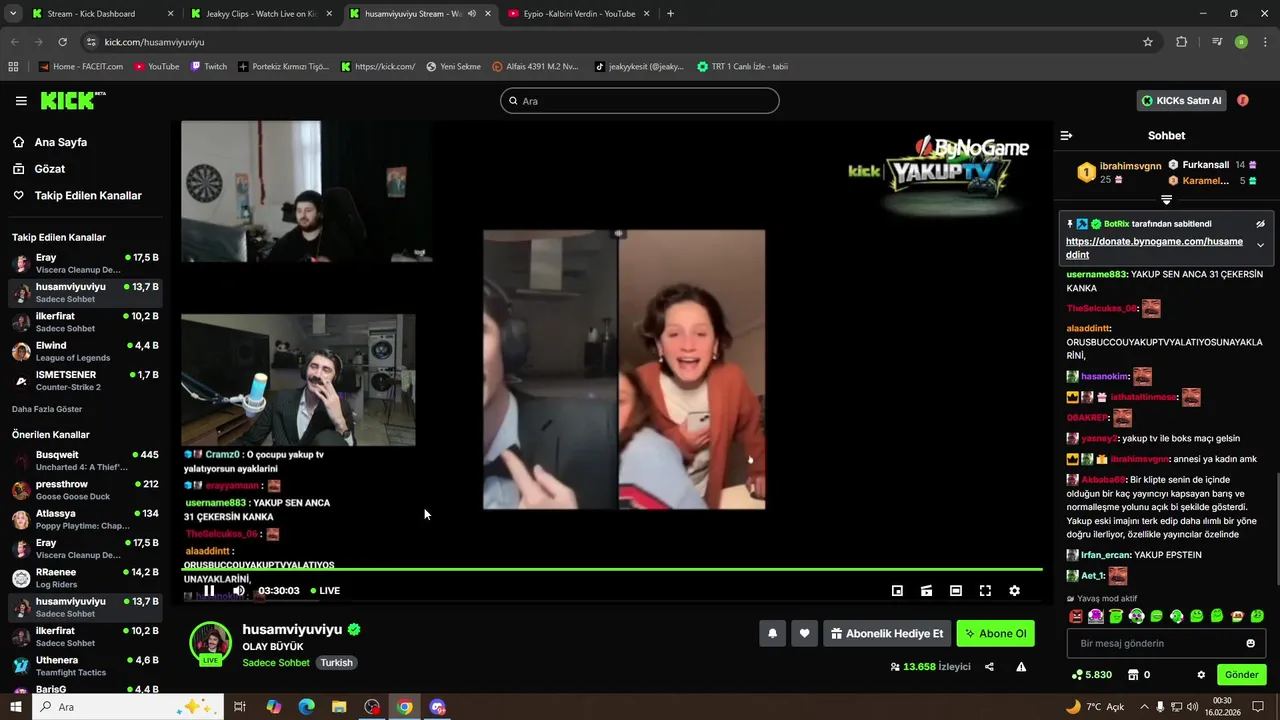1280x720 pixels.
Task: Open Chrome extensions puzzle icon
Action: coord(1181,42)
